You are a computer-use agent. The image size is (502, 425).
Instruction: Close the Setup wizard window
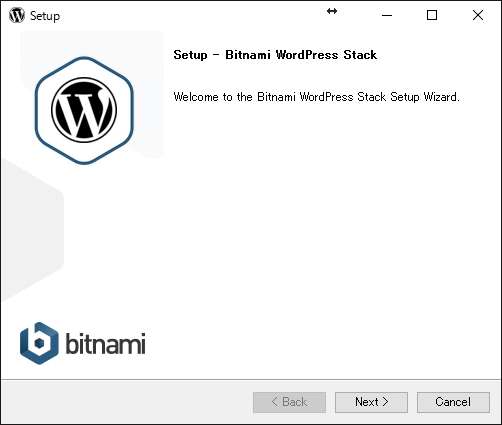(x=478, y=15)
